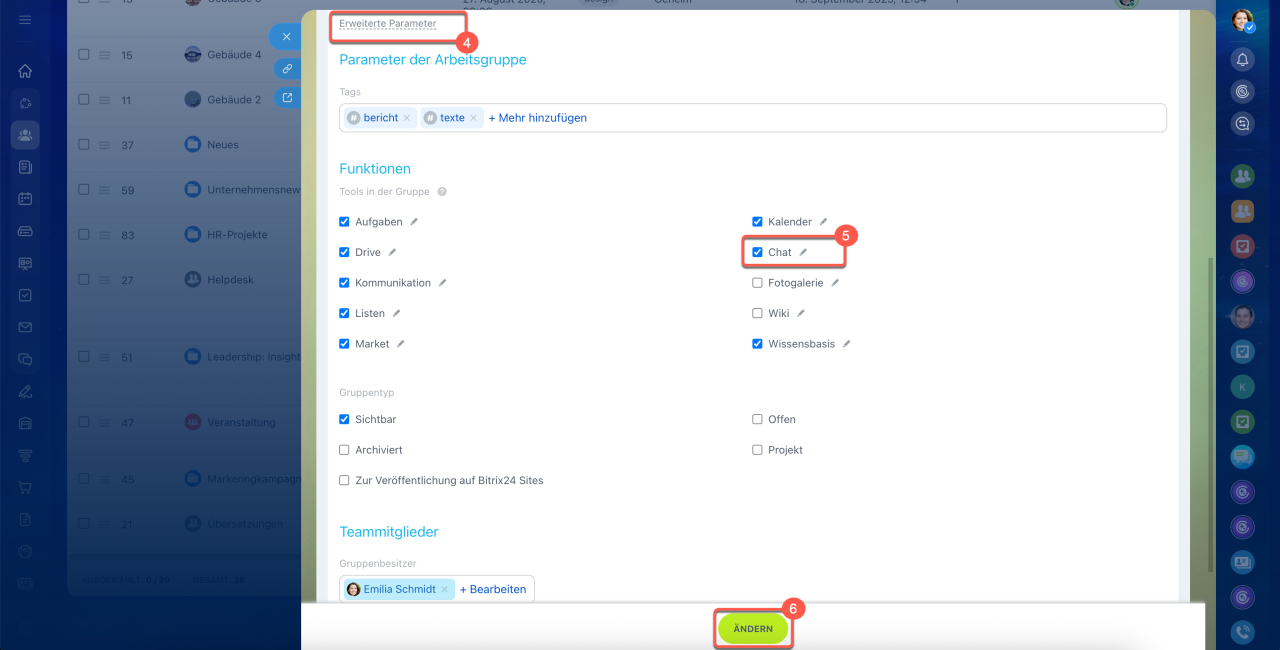Click + Mehr hinzufügen in tags
This screenshot has width=1280, height=650.
tap(537, 118)
